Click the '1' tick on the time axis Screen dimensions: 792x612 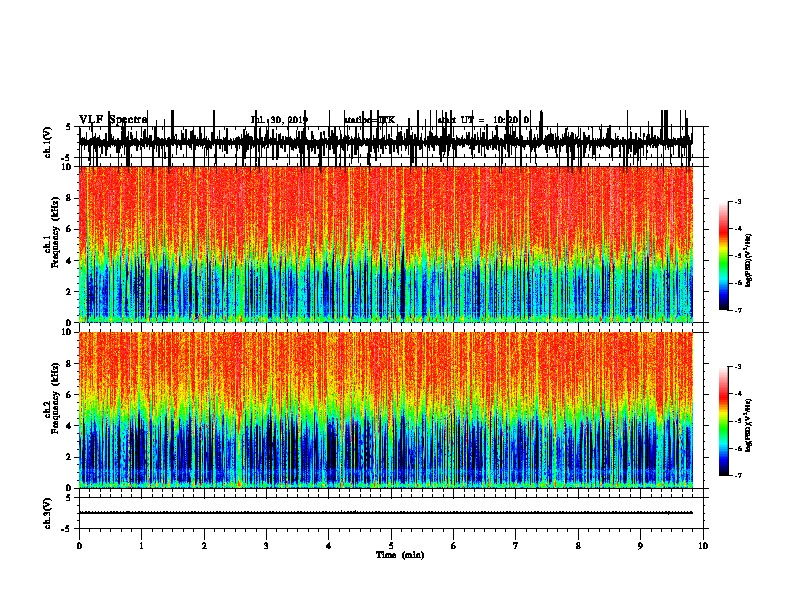coord(141,546)
